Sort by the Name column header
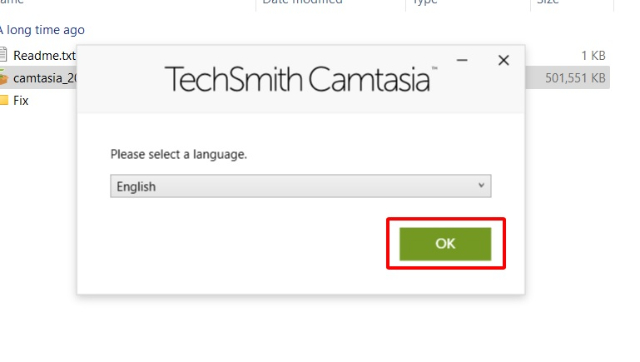640x362 pixels. (12, 2)
